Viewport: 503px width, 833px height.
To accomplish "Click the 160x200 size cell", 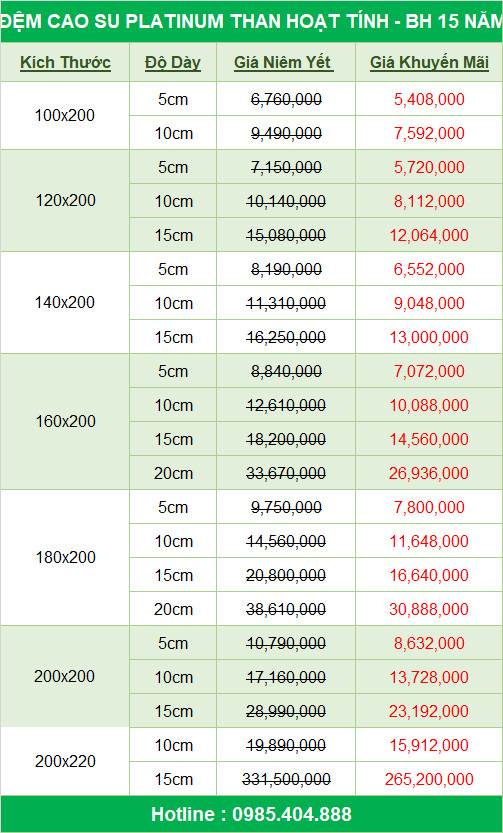I will [65, 422].
